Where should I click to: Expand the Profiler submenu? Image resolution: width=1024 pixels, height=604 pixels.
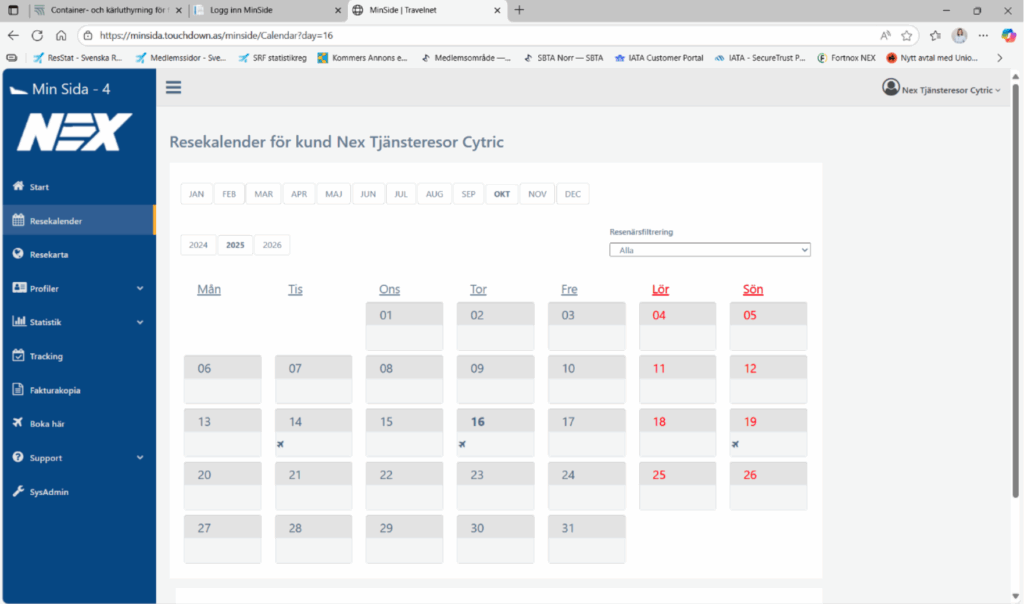[140, 288]
